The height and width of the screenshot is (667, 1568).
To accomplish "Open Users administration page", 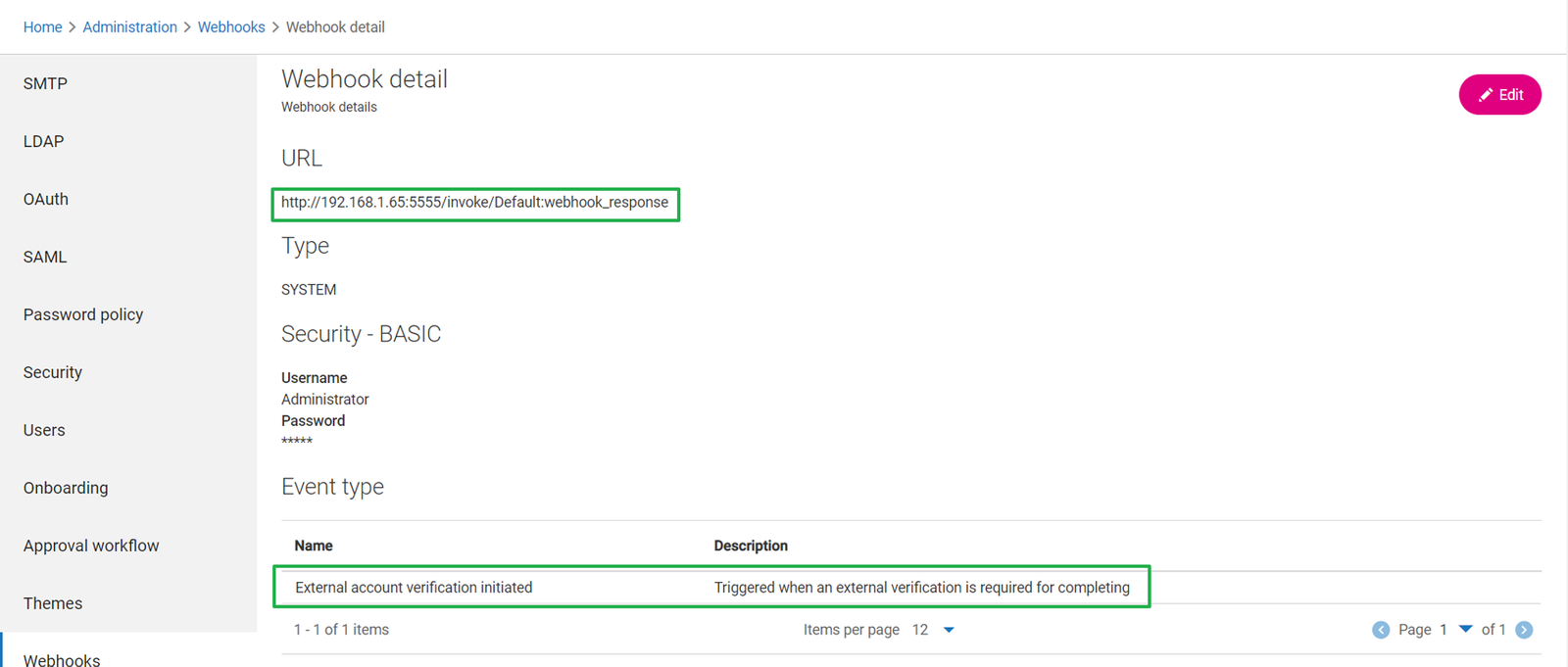I will (x=44, y=431).
